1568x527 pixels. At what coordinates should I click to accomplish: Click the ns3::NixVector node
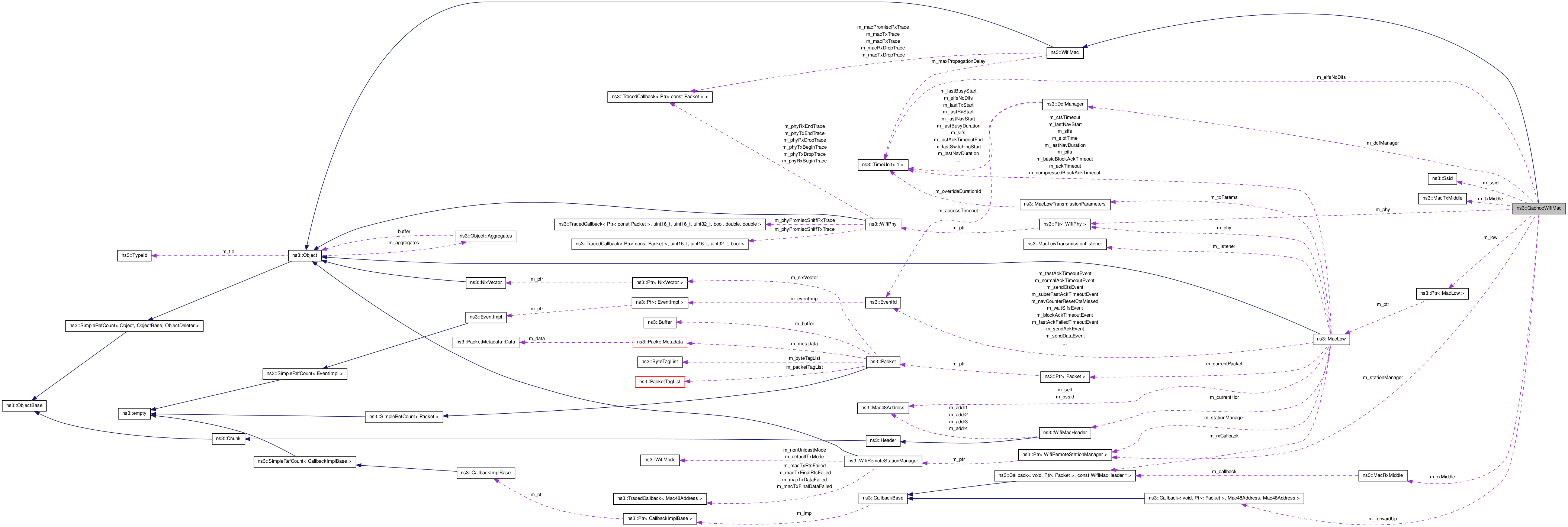[486, 282]
